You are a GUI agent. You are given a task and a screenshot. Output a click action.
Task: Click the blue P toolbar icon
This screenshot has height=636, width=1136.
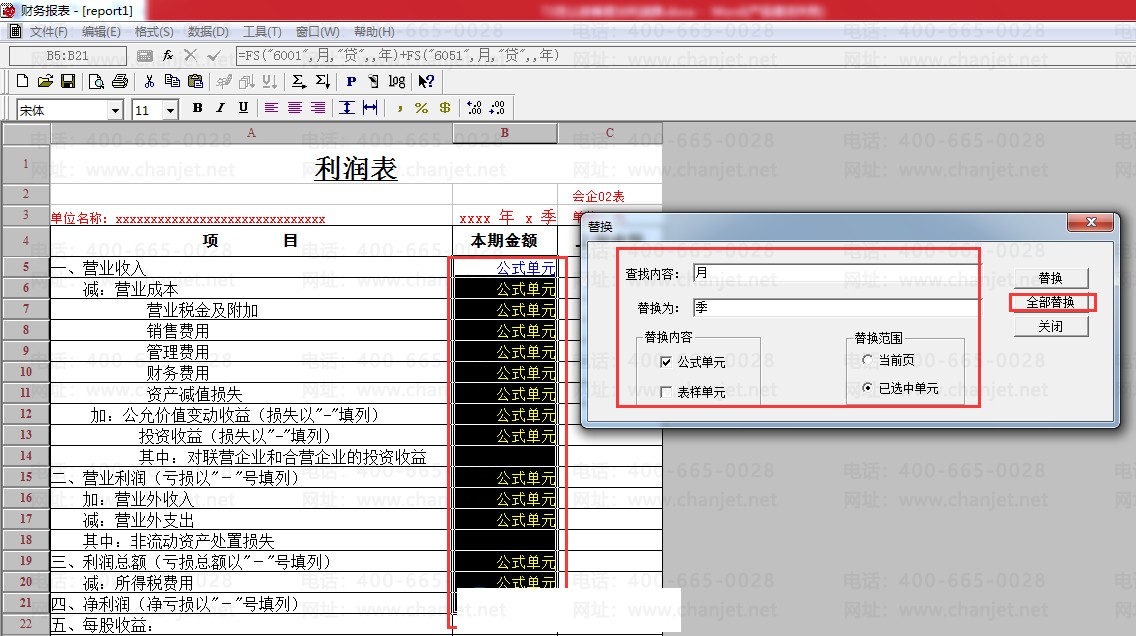click(351, 81)
